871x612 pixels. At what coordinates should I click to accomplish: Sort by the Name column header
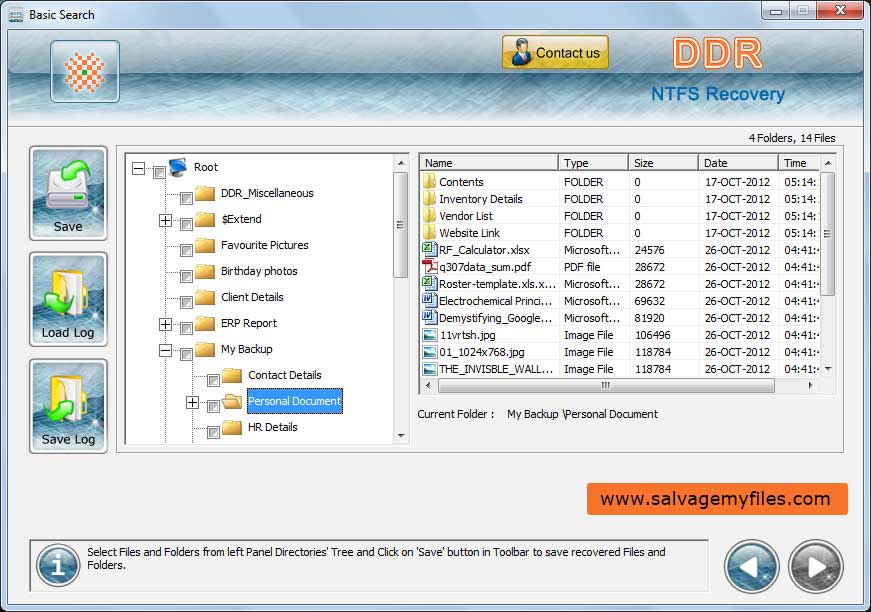point(489,163)
